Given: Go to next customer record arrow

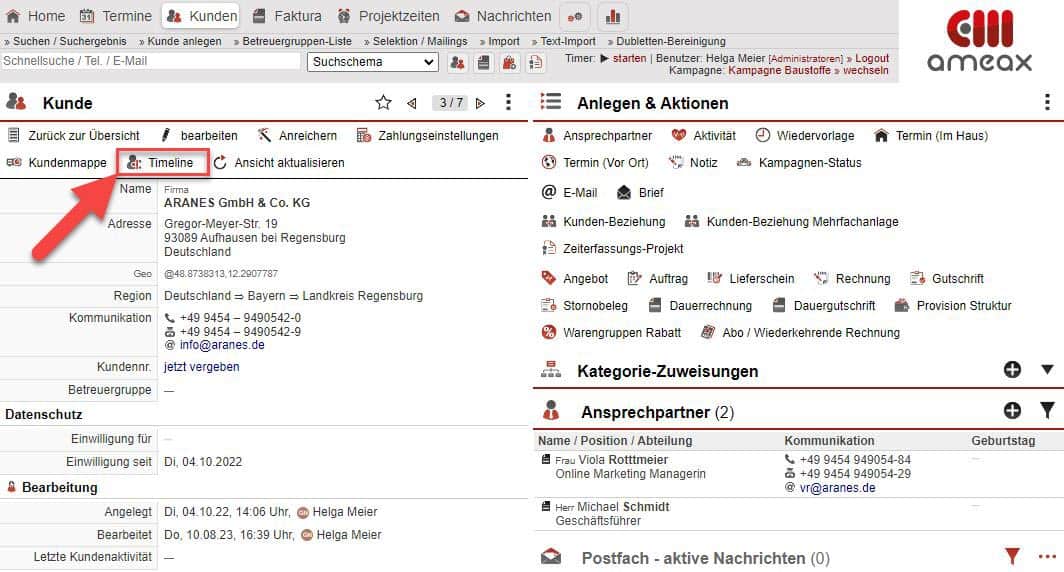Looking at the screenshot, I should click(x=480, y=103).
